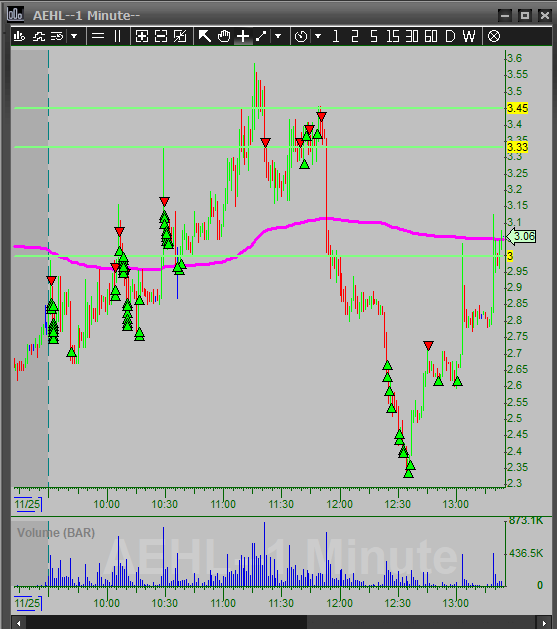Switch to the 15 minute timeframe
Image resolution: width=557 pixels, height=629 pixels.
(393, 37)
